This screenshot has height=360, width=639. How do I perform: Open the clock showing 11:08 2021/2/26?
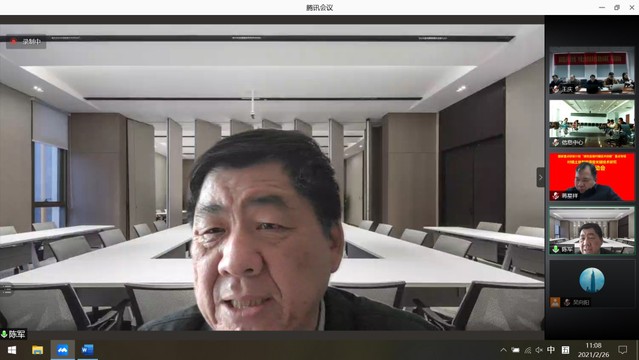[x=593, y=350]
